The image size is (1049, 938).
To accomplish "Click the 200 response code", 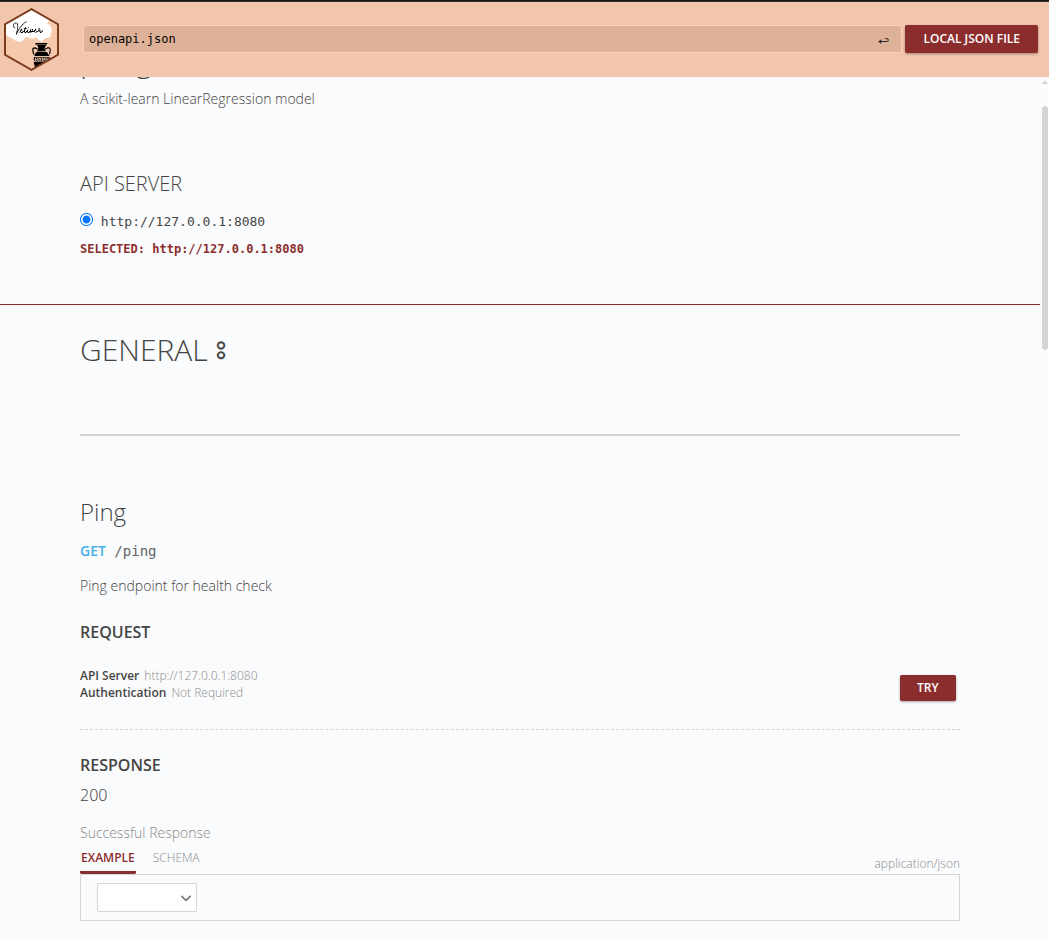I will click(94, 795).
